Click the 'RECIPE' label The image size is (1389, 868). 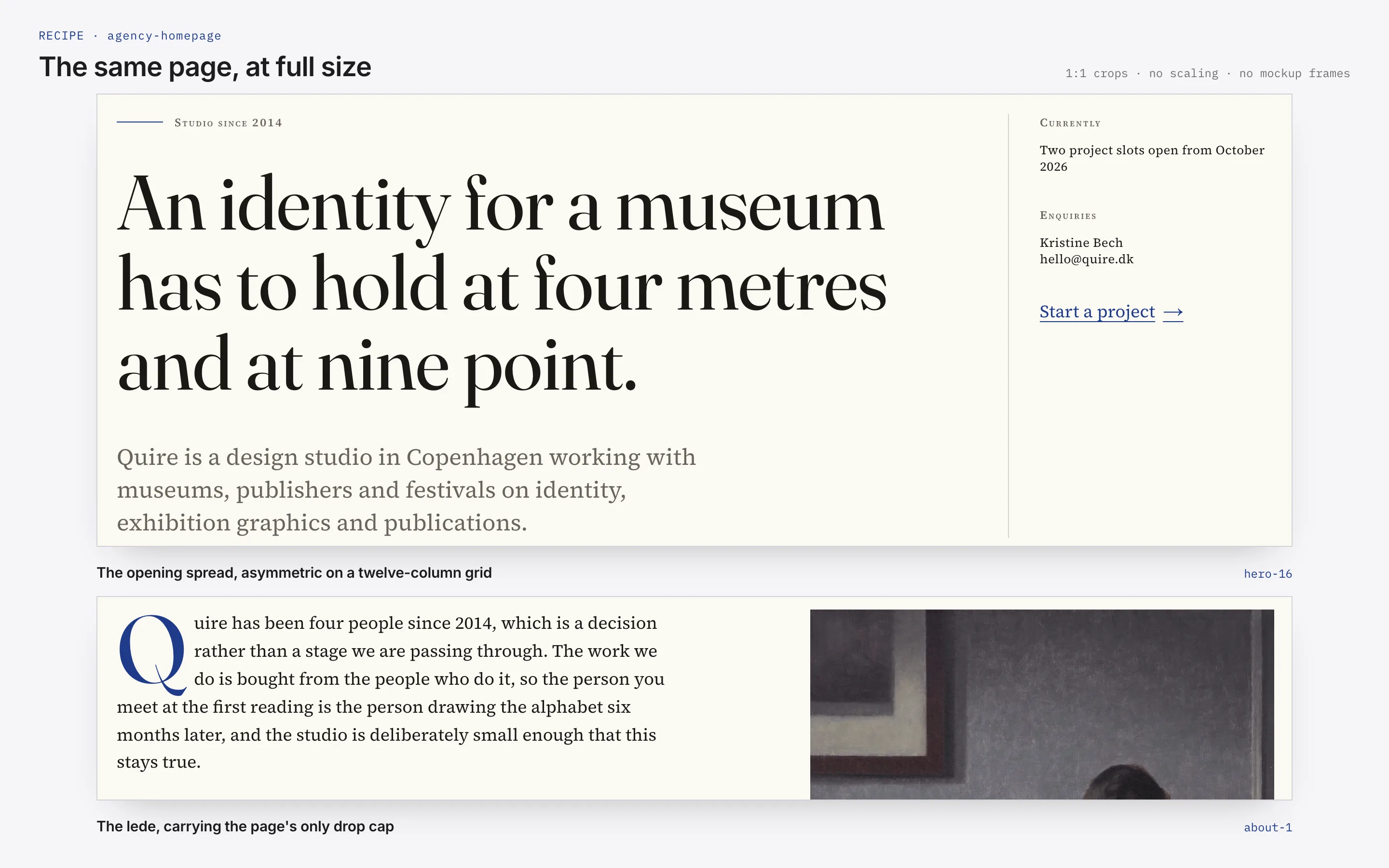point(61,36)
